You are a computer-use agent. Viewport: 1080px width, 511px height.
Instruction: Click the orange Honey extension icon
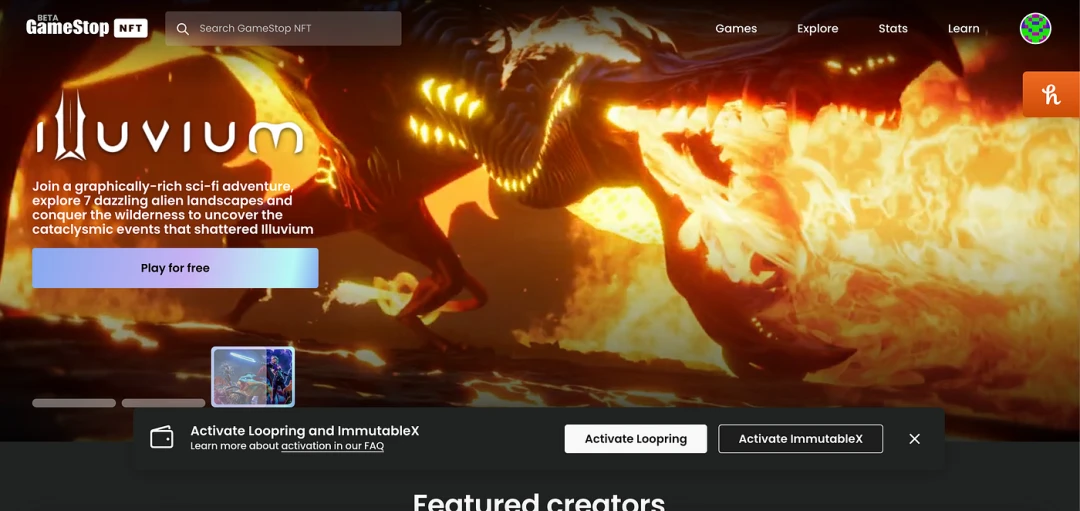point(1050,95)
